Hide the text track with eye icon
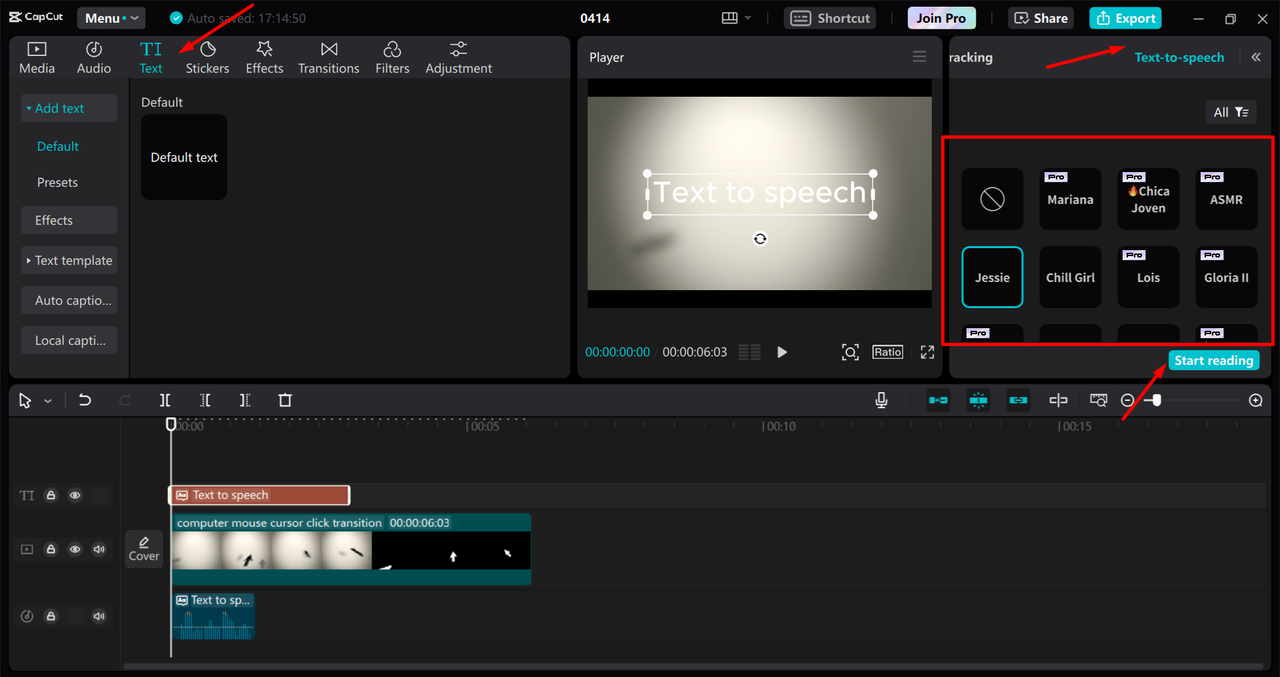 point(75,495)
